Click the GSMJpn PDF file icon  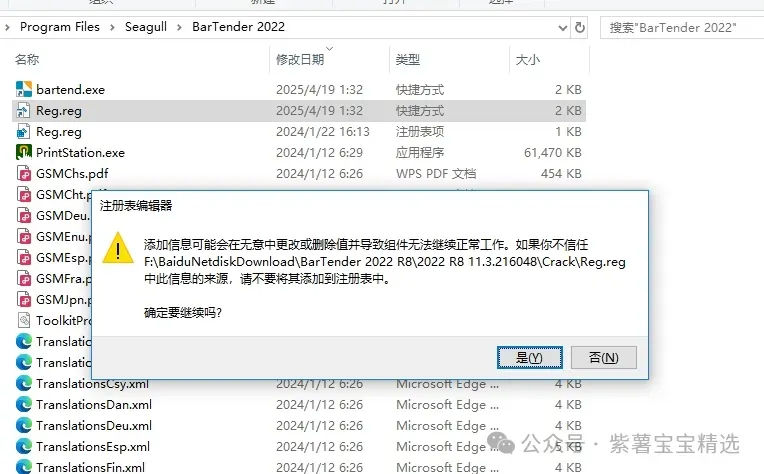tap(24, 299)
